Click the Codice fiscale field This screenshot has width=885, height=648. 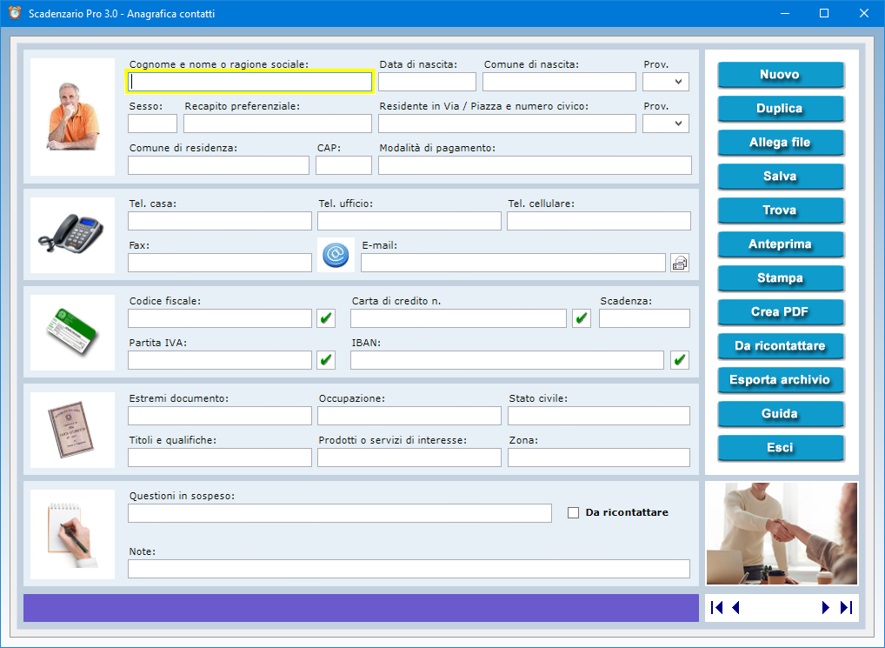(x=220, y=318)
